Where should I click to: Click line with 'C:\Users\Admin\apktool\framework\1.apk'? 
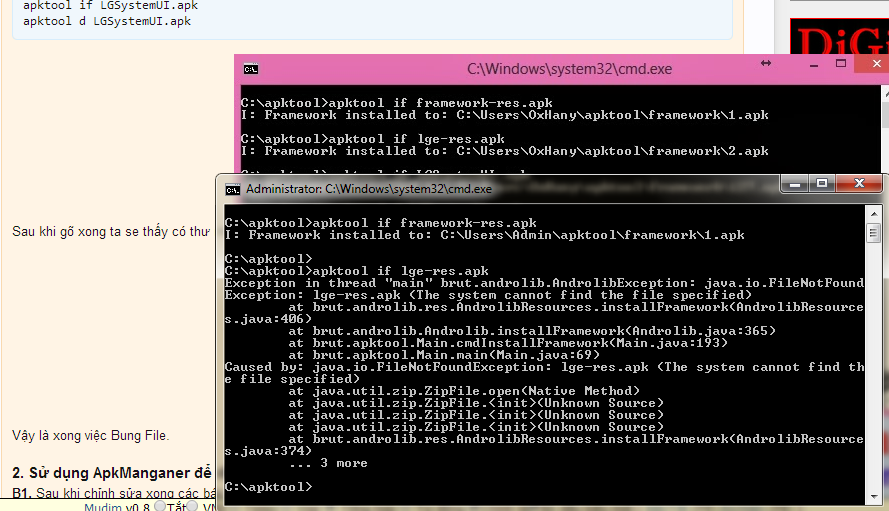[x=485, y=235]
